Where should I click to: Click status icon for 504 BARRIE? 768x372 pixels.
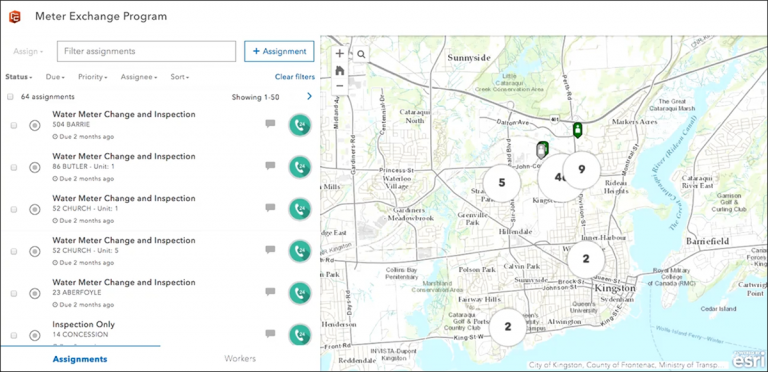(34, 125)
